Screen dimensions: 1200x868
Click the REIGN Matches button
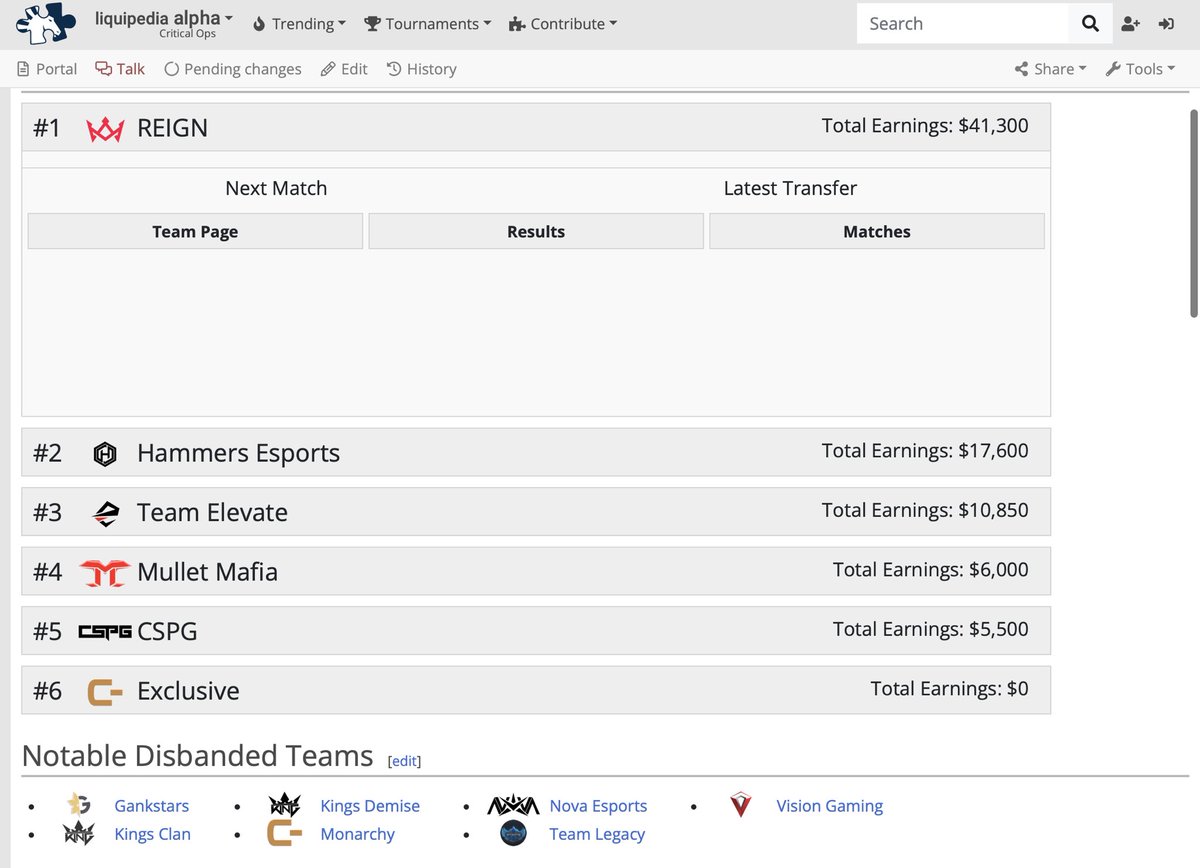(877, 231)
